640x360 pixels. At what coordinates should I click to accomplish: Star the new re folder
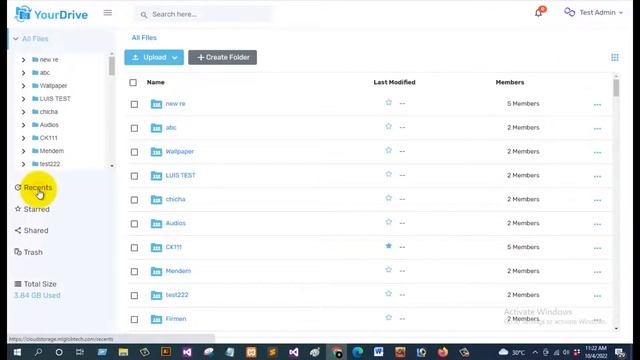pos(389,102)
